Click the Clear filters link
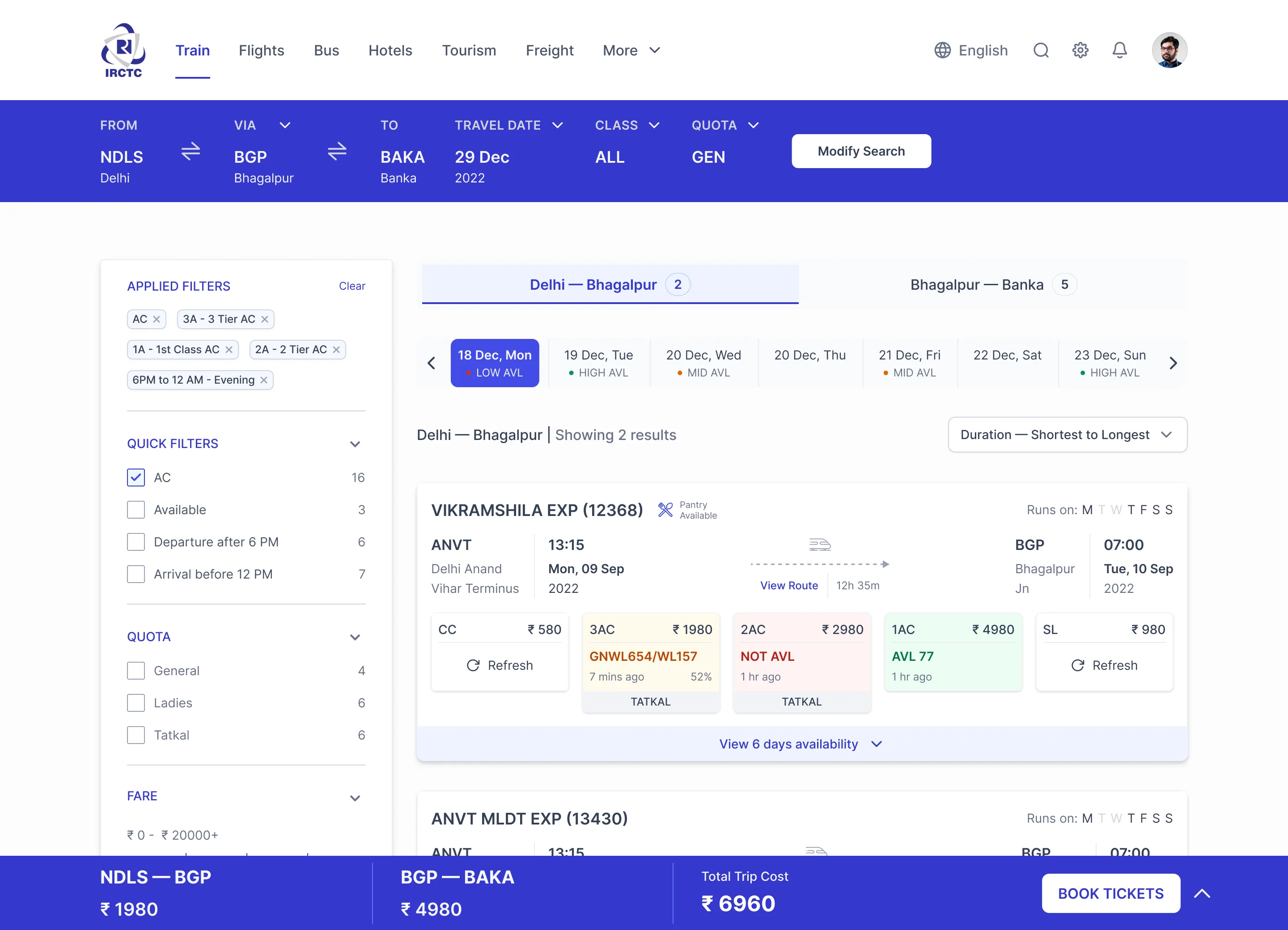Screen dimensions: 1288x930 coord(352,286)
